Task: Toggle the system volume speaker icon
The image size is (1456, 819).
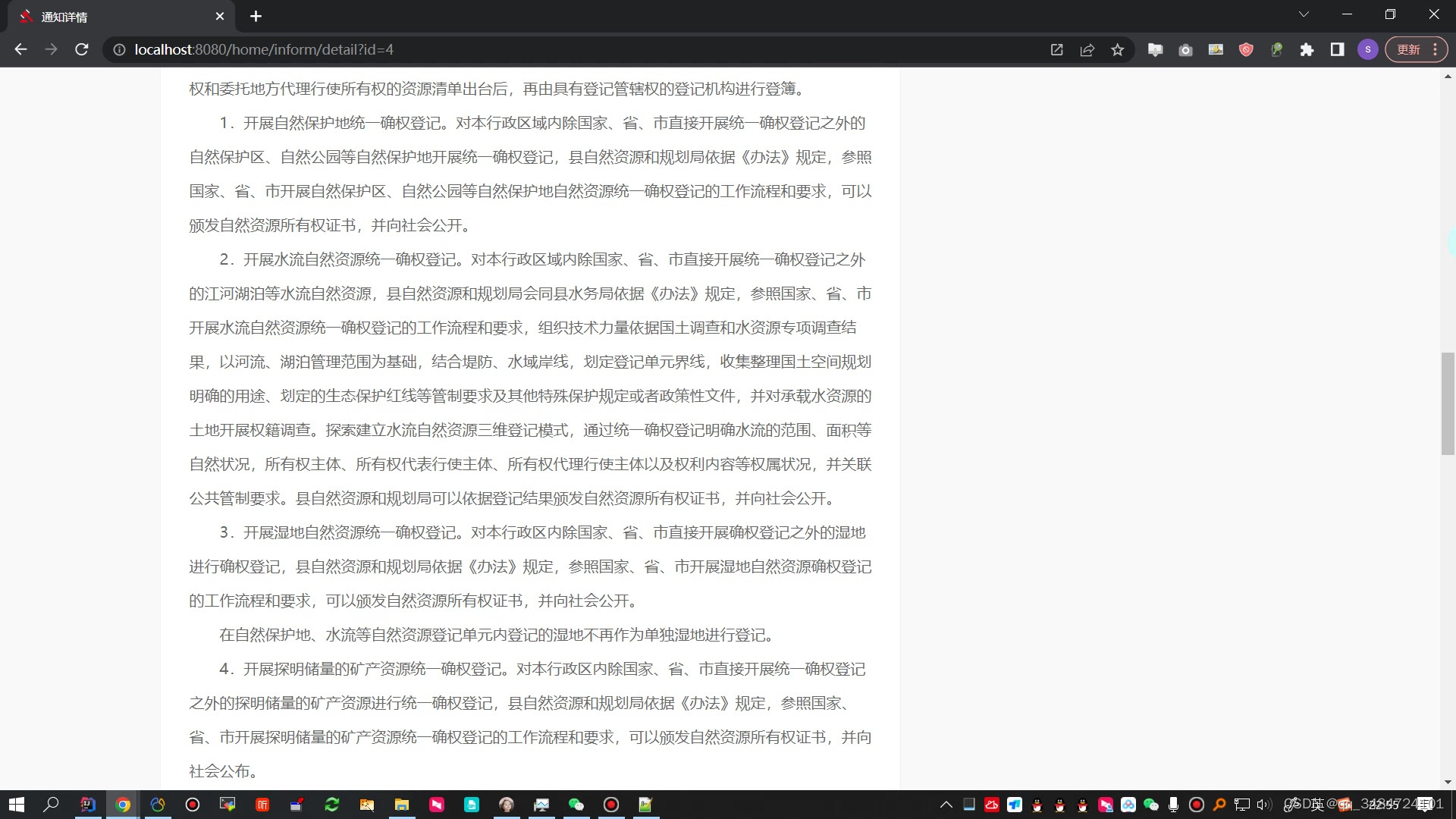Action: point(1263,805)
